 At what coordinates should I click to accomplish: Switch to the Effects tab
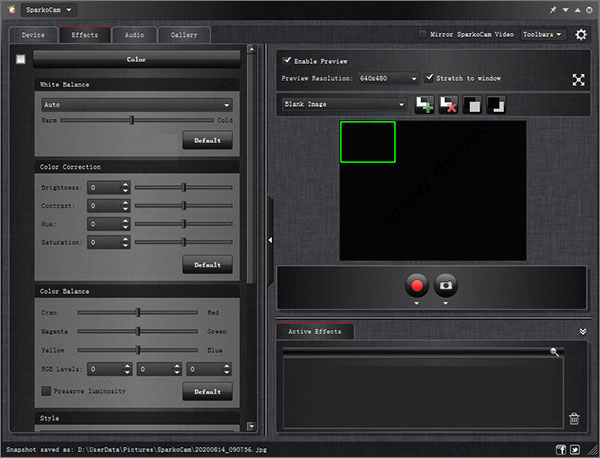click(85, 35)
